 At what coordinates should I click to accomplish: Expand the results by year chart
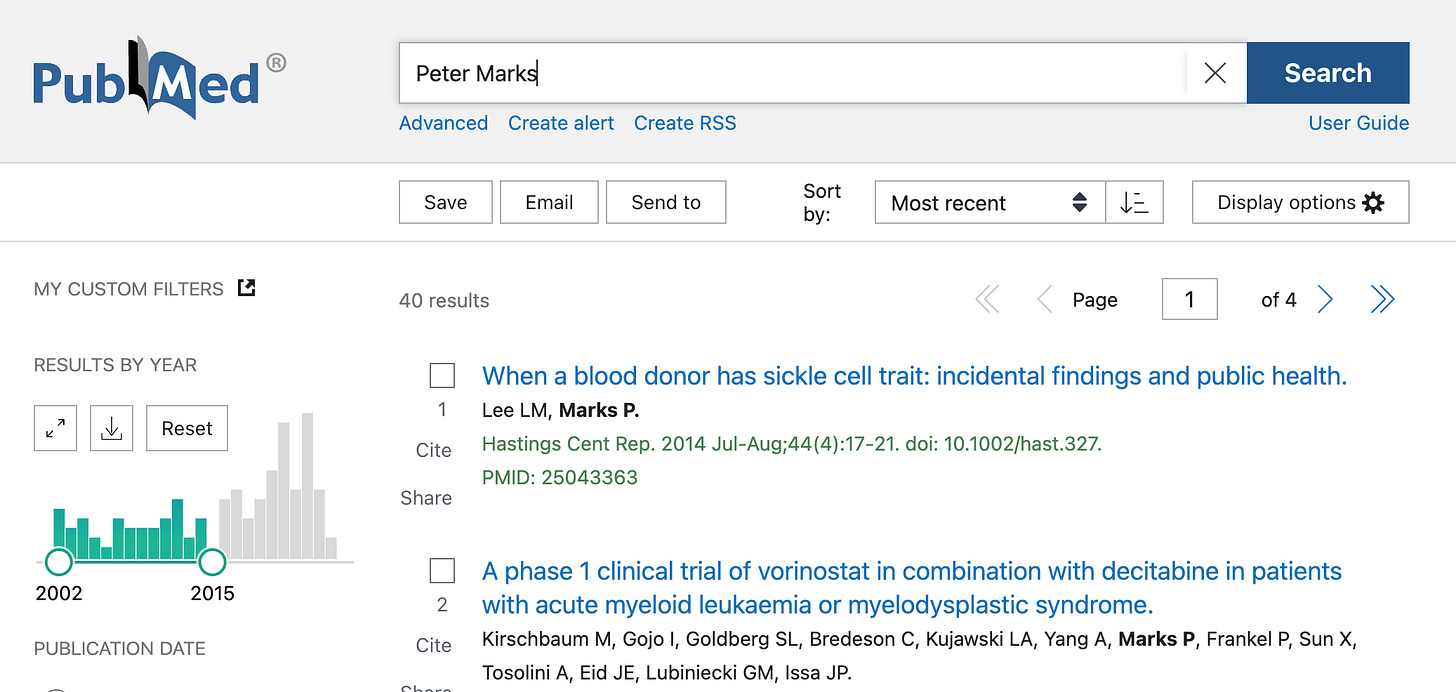[x=55, y=428]
